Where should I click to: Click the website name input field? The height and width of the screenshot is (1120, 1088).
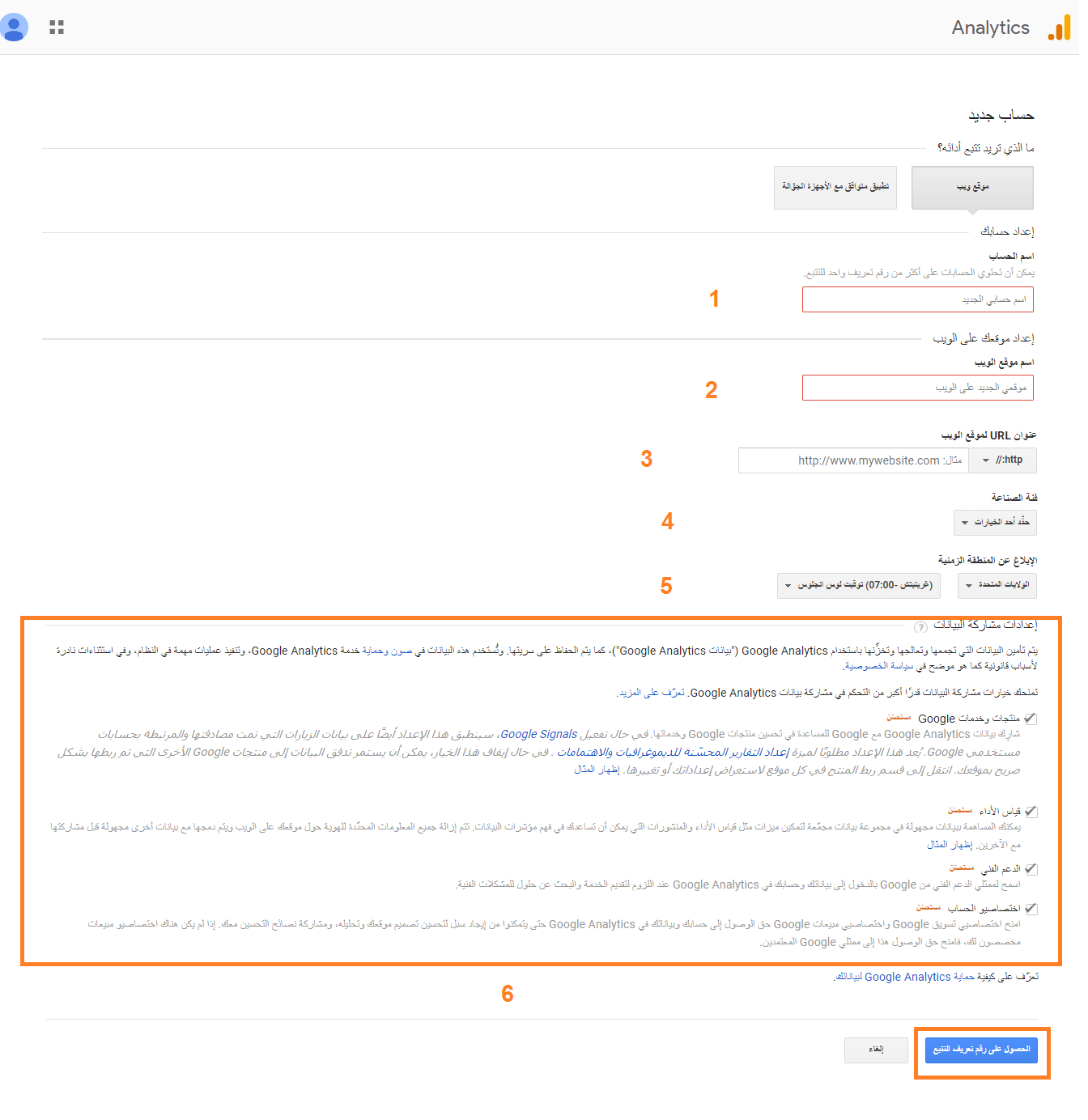click(918, 388)
